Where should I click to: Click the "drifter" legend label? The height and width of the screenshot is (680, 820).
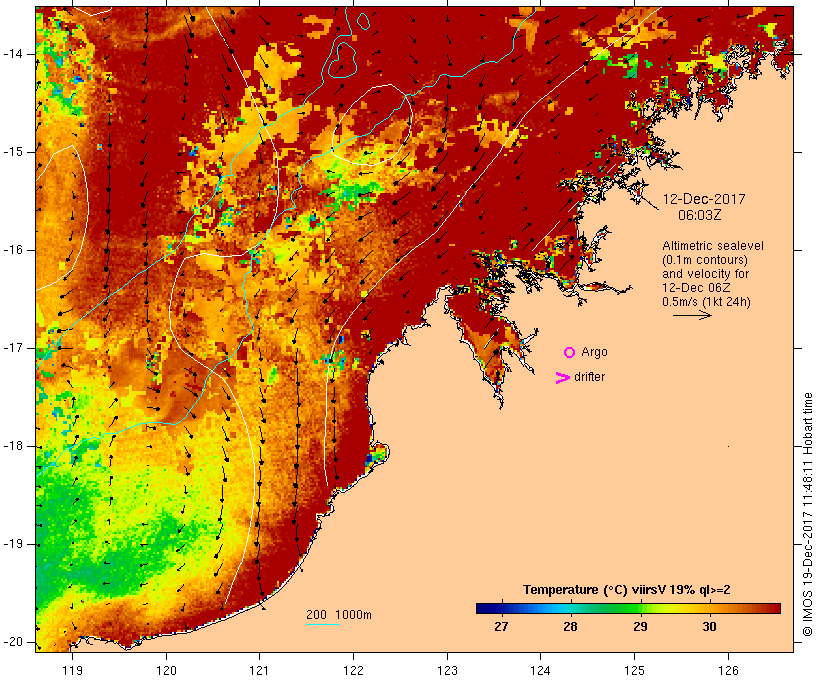coord(589,377)
